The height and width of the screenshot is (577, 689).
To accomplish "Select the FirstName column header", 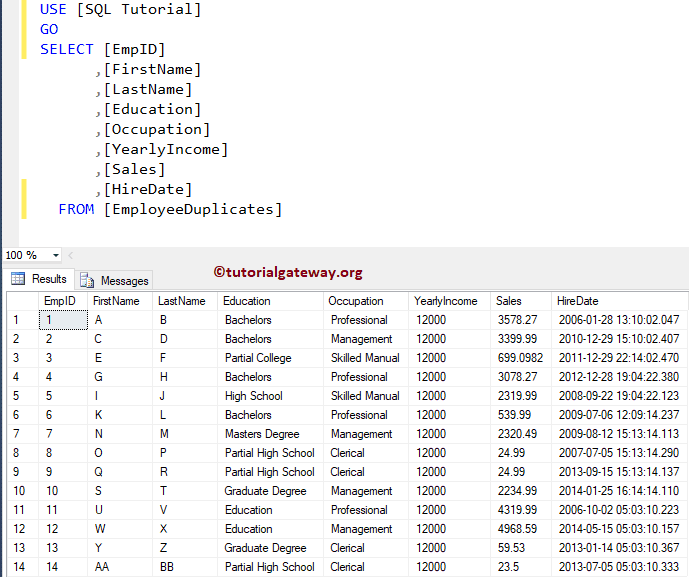I will point(116,301).
